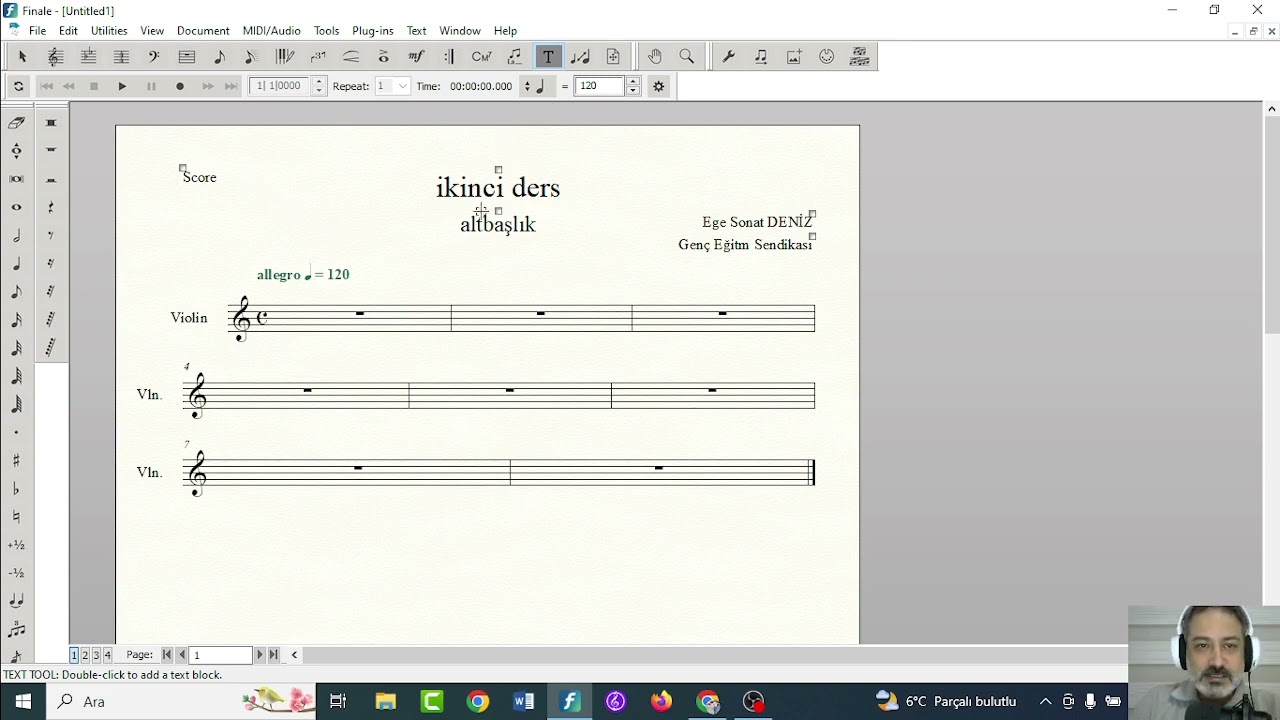Toggle the flat accidental

coord(17,489)
